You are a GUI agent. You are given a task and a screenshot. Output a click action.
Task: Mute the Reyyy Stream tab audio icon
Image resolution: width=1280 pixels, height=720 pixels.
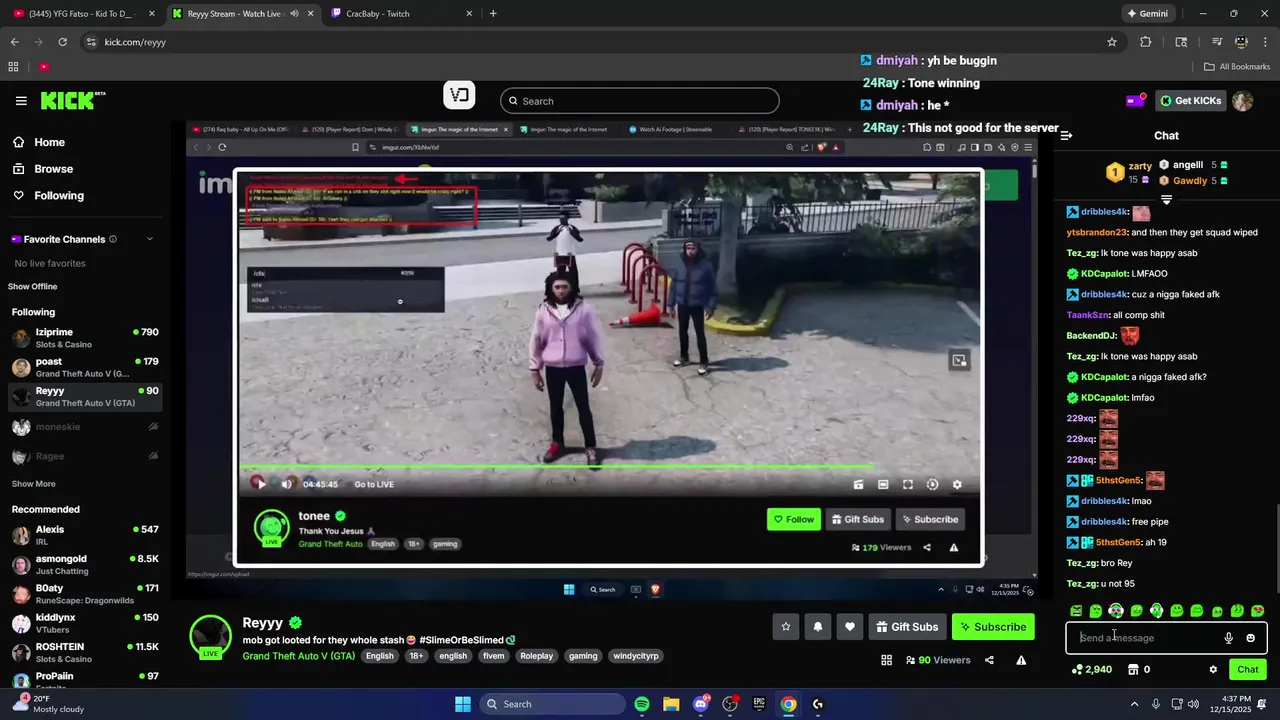coord(294,14)
